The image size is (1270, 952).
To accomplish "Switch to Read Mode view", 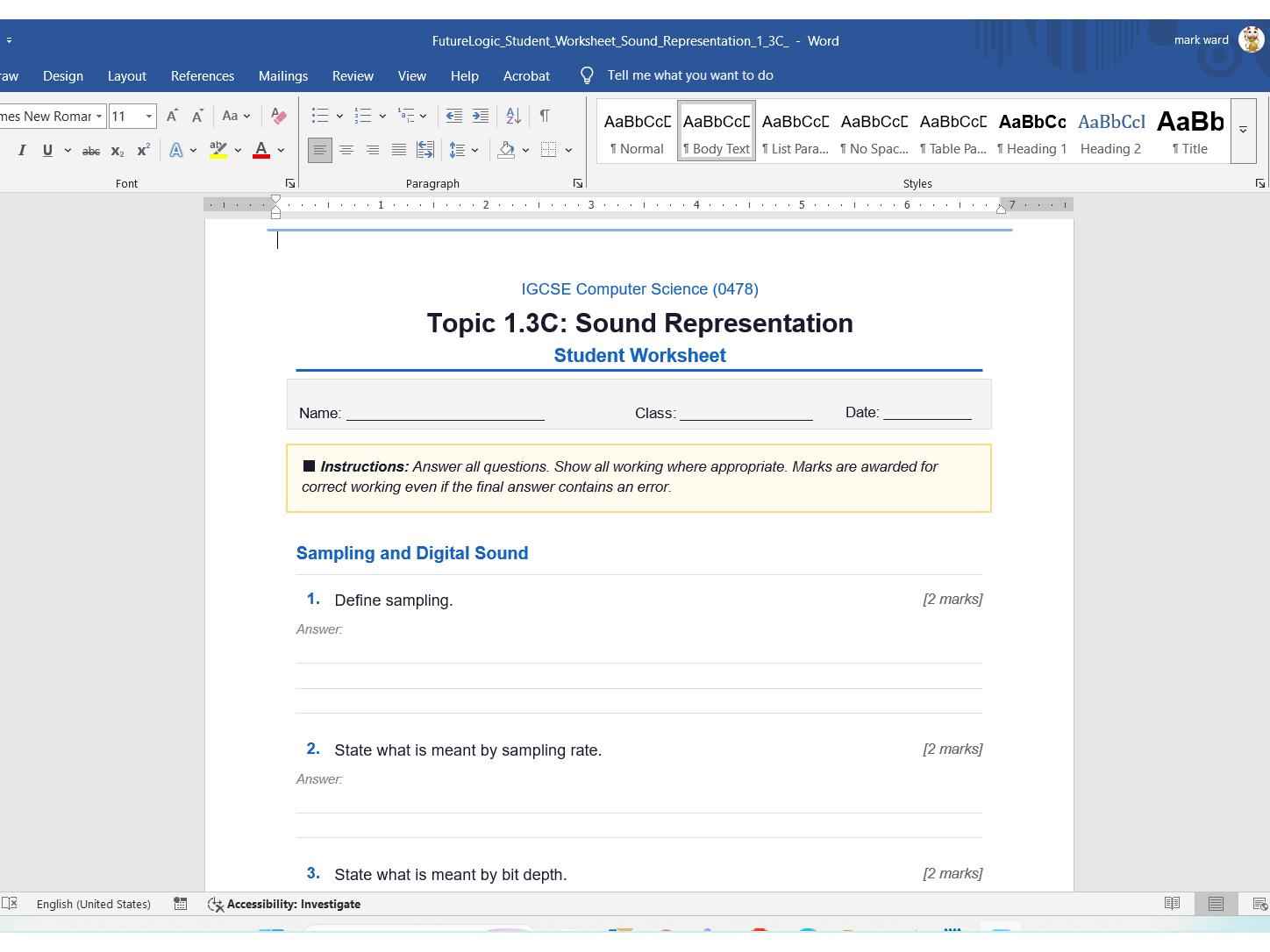I will pos(1172,904).
